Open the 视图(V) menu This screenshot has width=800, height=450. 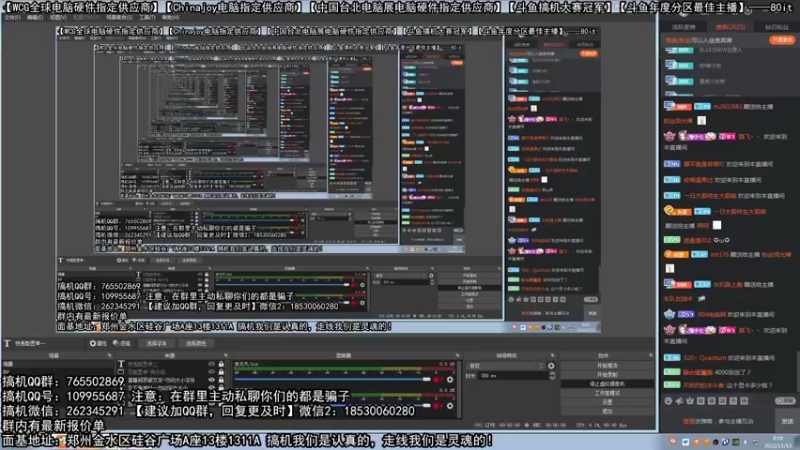click(x=58, y=17)
